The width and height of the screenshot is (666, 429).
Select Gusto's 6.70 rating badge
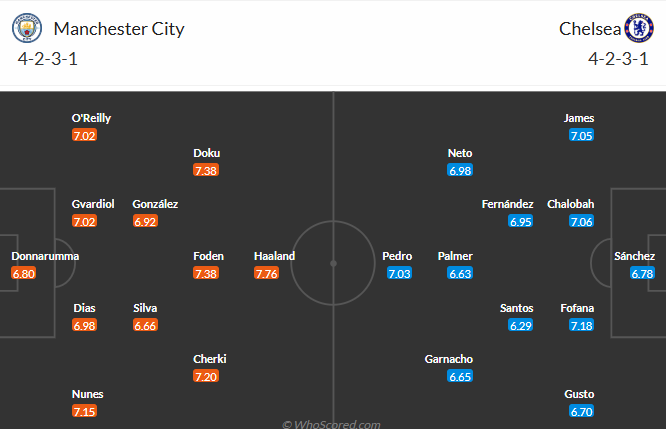[580, 411]
